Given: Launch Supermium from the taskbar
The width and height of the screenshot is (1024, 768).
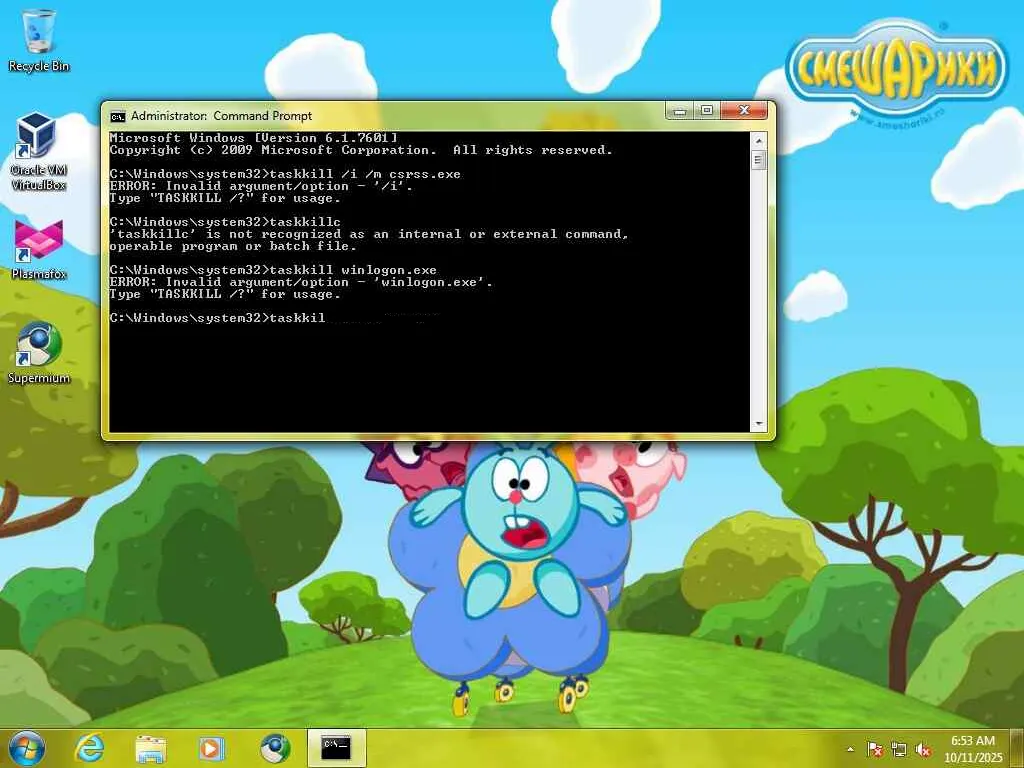Looking at the screenshot, I should (x=274, y=748).
